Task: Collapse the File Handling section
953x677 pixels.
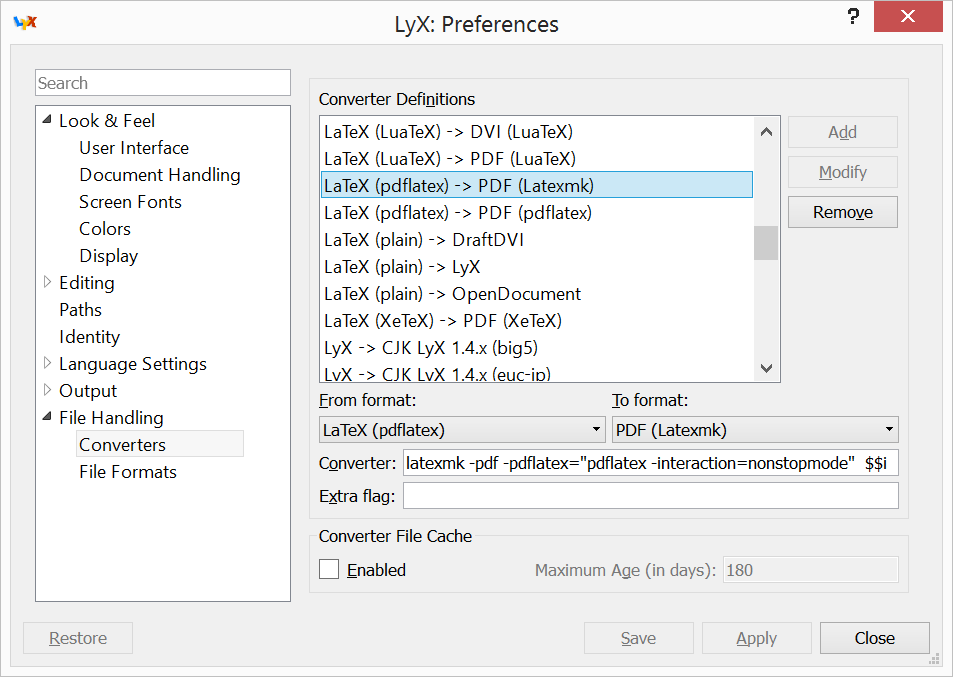Action: pos(47,416)
